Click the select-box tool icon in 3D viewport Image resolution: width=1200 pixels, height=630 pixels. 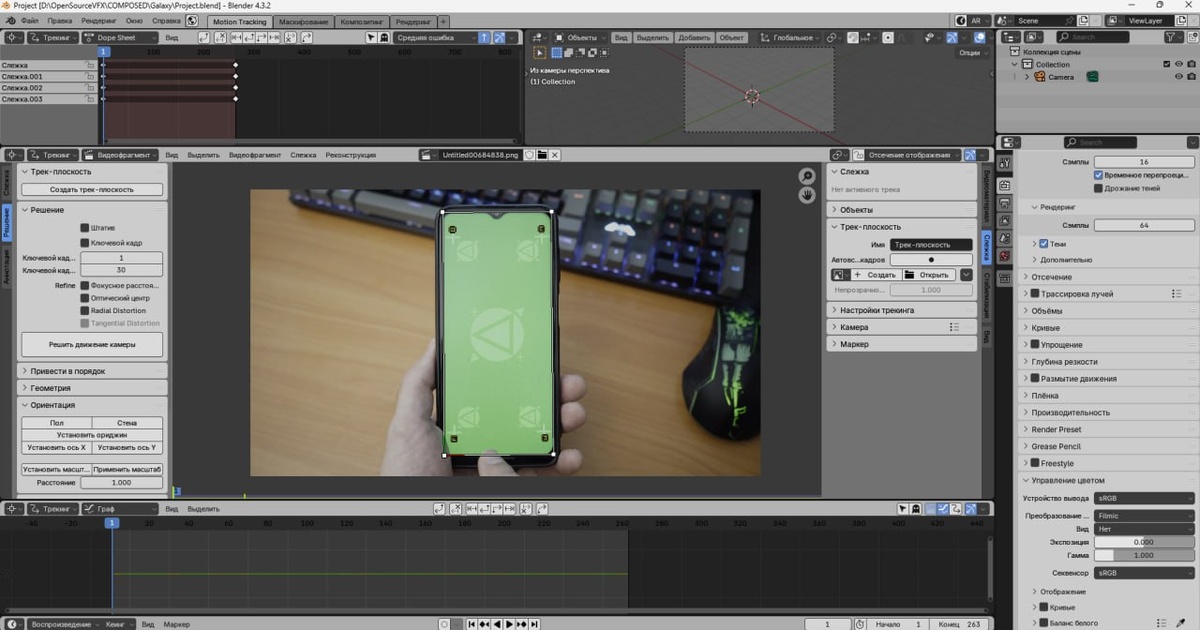540,53
